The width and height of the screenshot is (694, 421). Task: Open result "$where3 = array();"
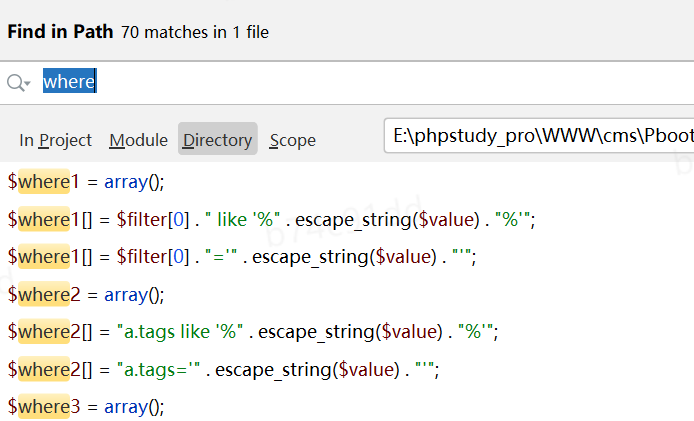click(86, 406)
